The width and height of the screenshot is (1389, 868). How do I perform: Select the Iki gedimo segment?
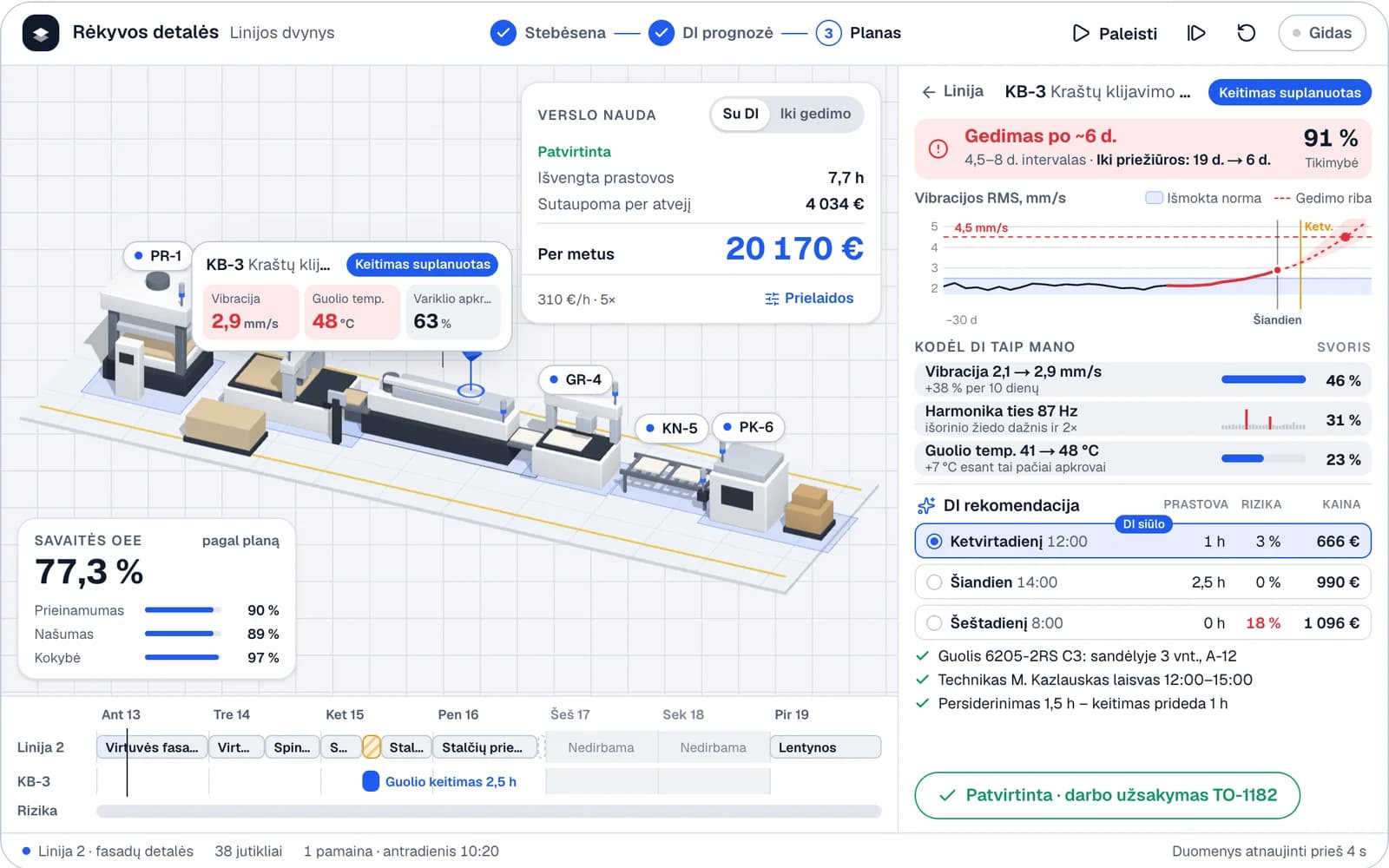click(815, 114)
